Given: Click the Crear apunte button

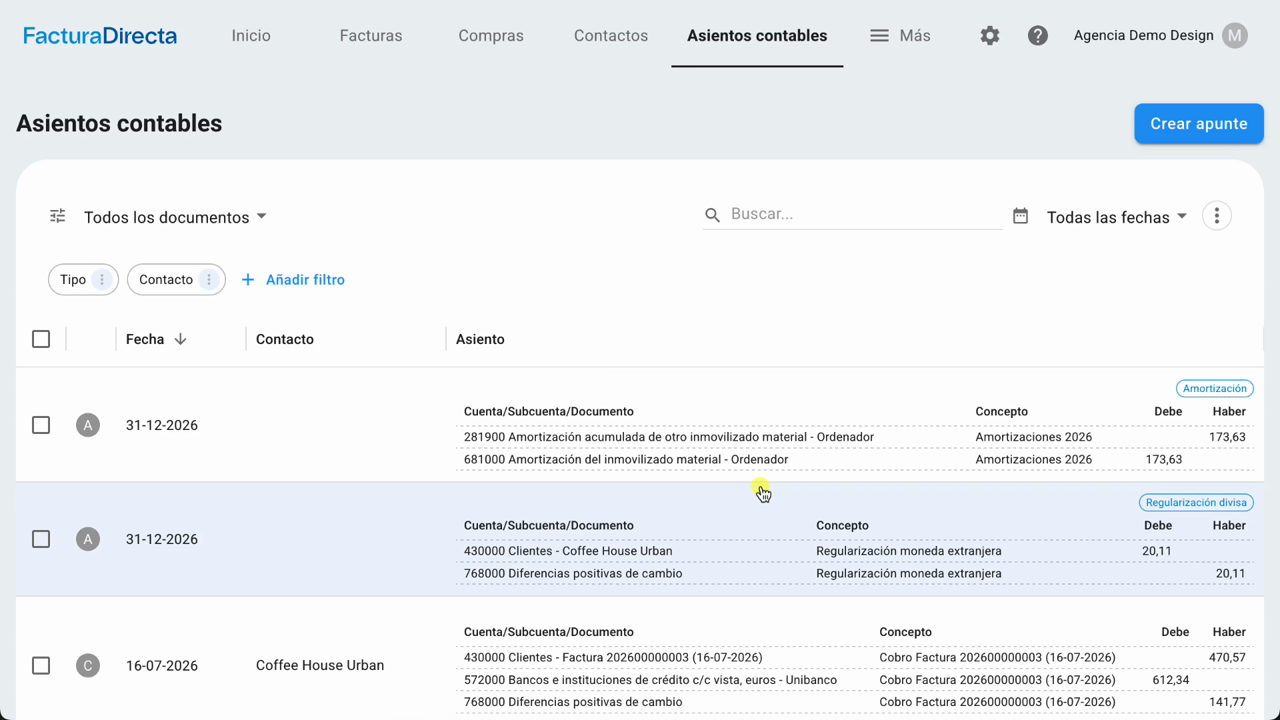Looking at the screenshot, I should tap(1199, 124).
